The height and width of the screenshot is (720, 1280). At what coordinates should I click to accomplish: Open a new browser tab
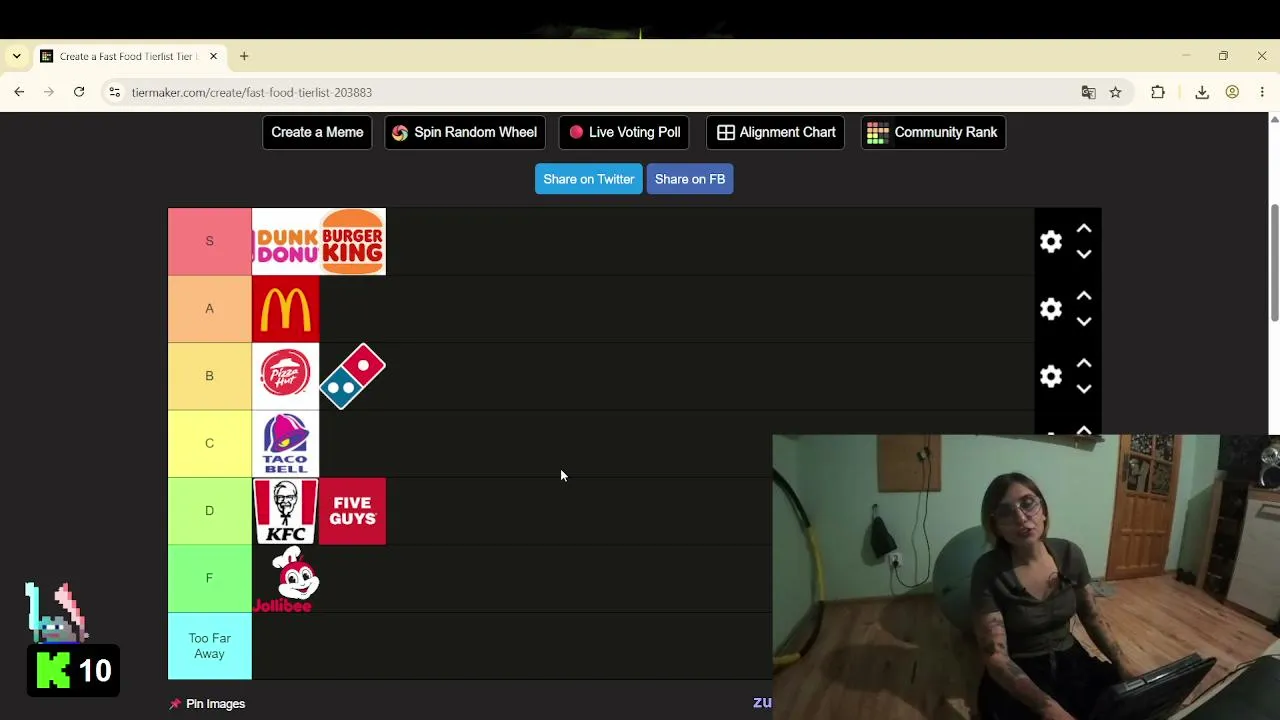pyautogui.click(x=244, y=56)
